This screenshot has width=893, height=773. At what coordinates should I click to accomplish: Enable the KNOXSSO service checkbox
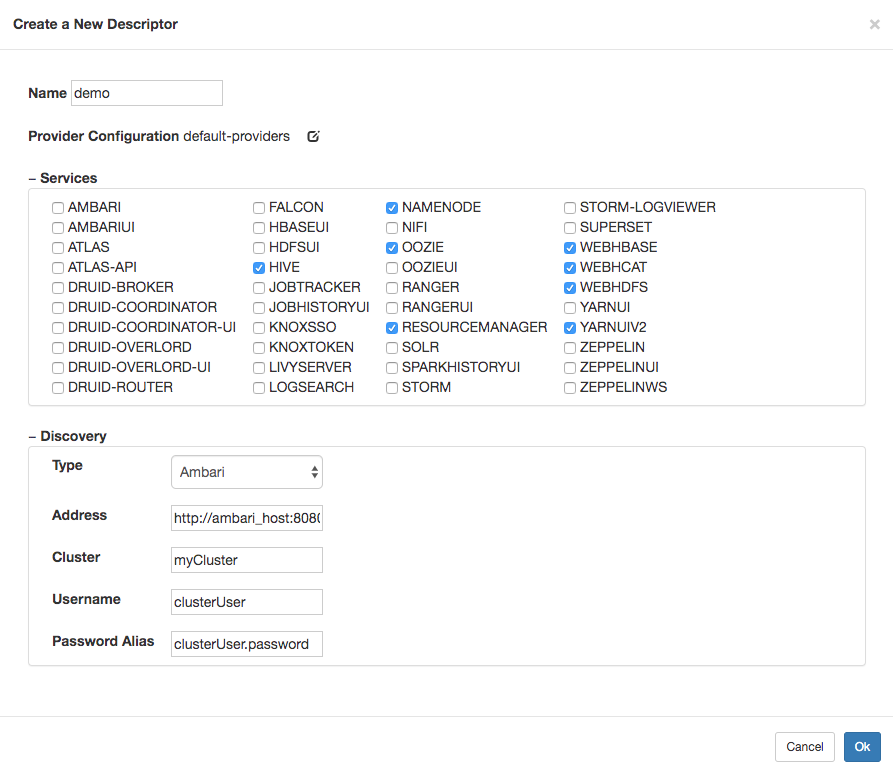pos(258,327)
